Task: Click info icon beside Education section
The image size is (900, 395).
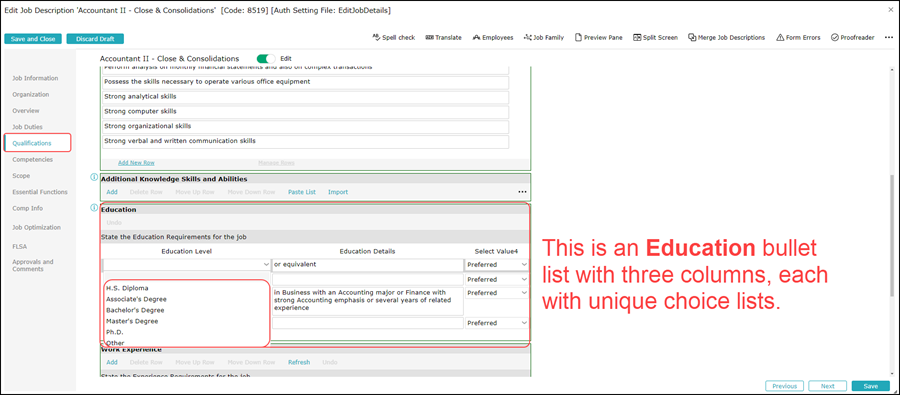Action: tap(94, 208)
